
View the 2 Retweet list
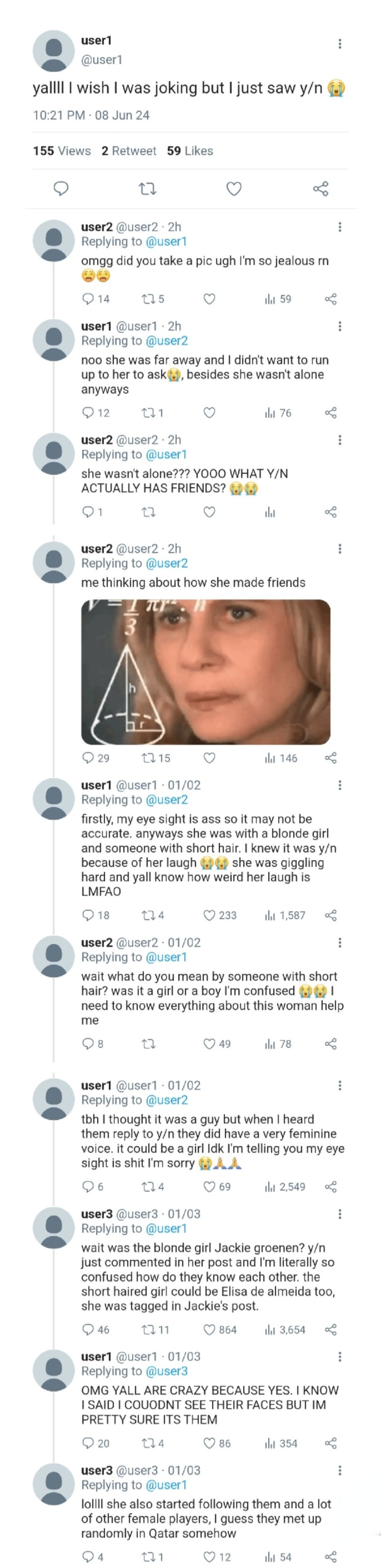coord(128,151)
